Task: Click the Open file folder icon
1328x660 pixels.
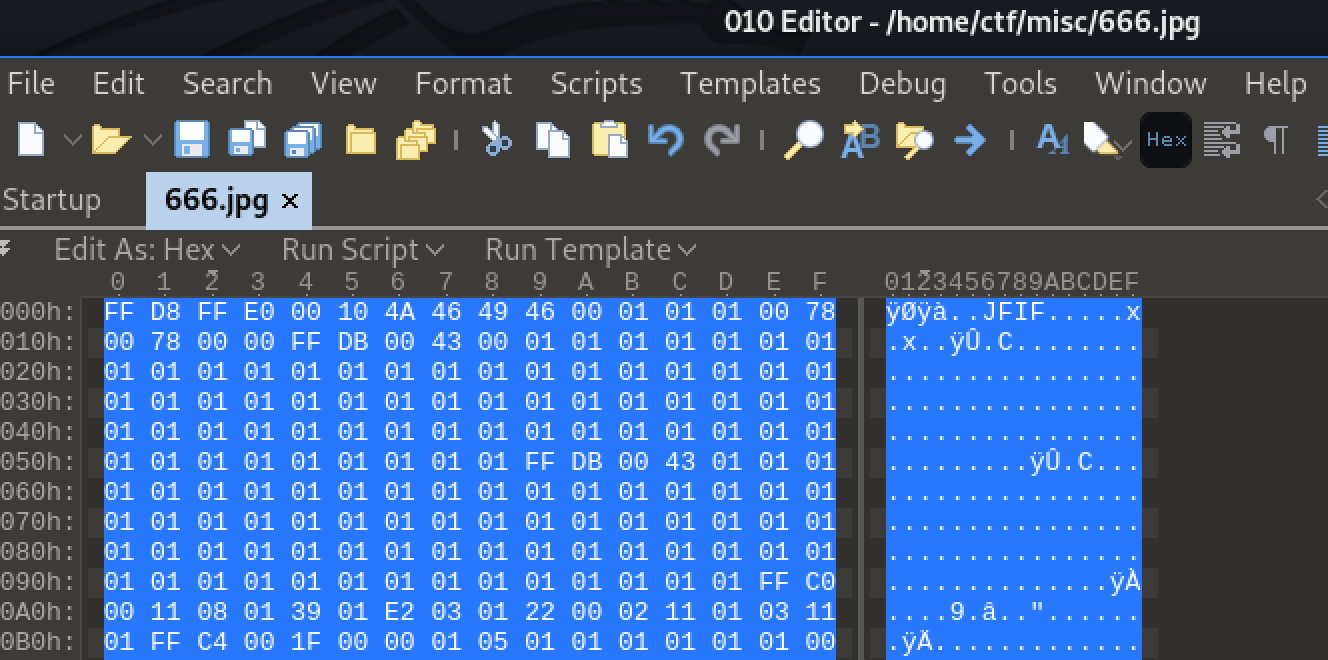Action: [112, 140]
